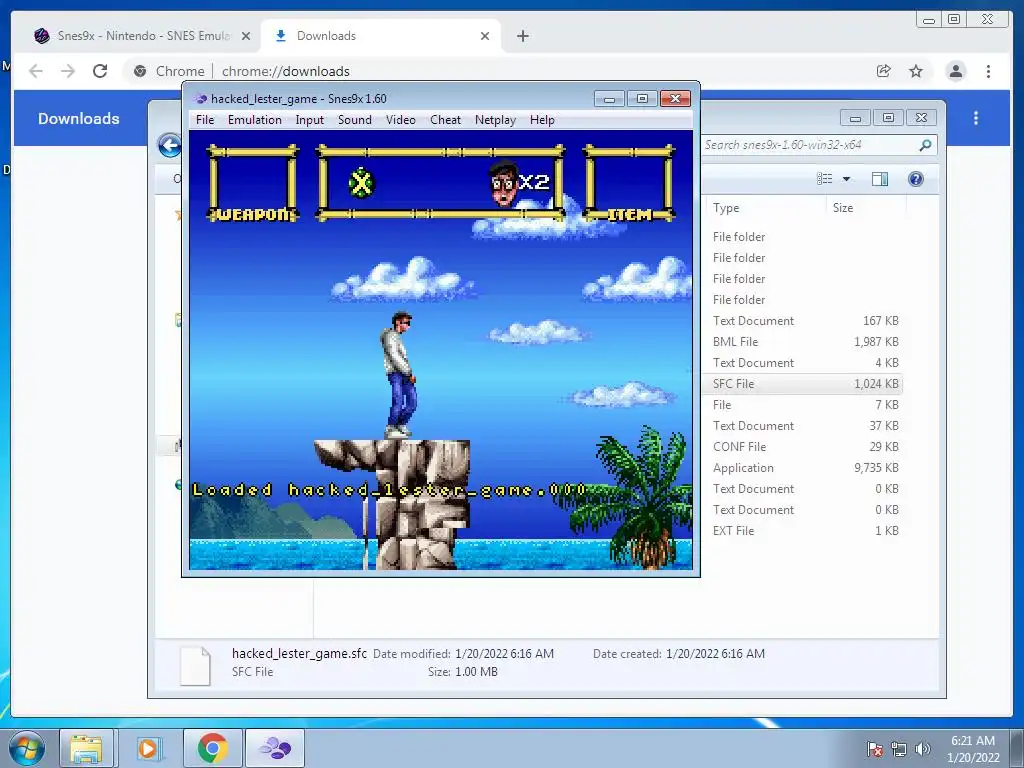Toggle the Explorer preview pane icon

[x=880, y=179]
